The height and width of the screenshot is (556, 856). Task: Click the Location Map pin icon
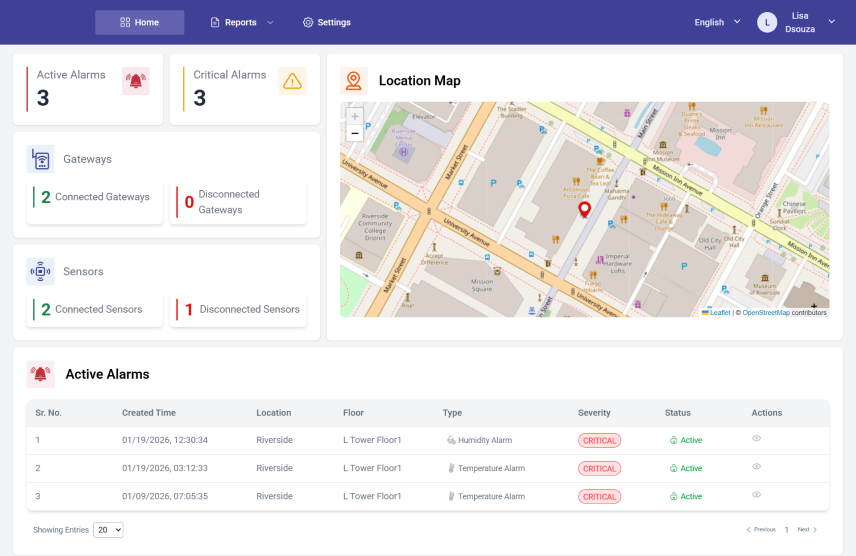pyautogui.click(x=353, y=81)
